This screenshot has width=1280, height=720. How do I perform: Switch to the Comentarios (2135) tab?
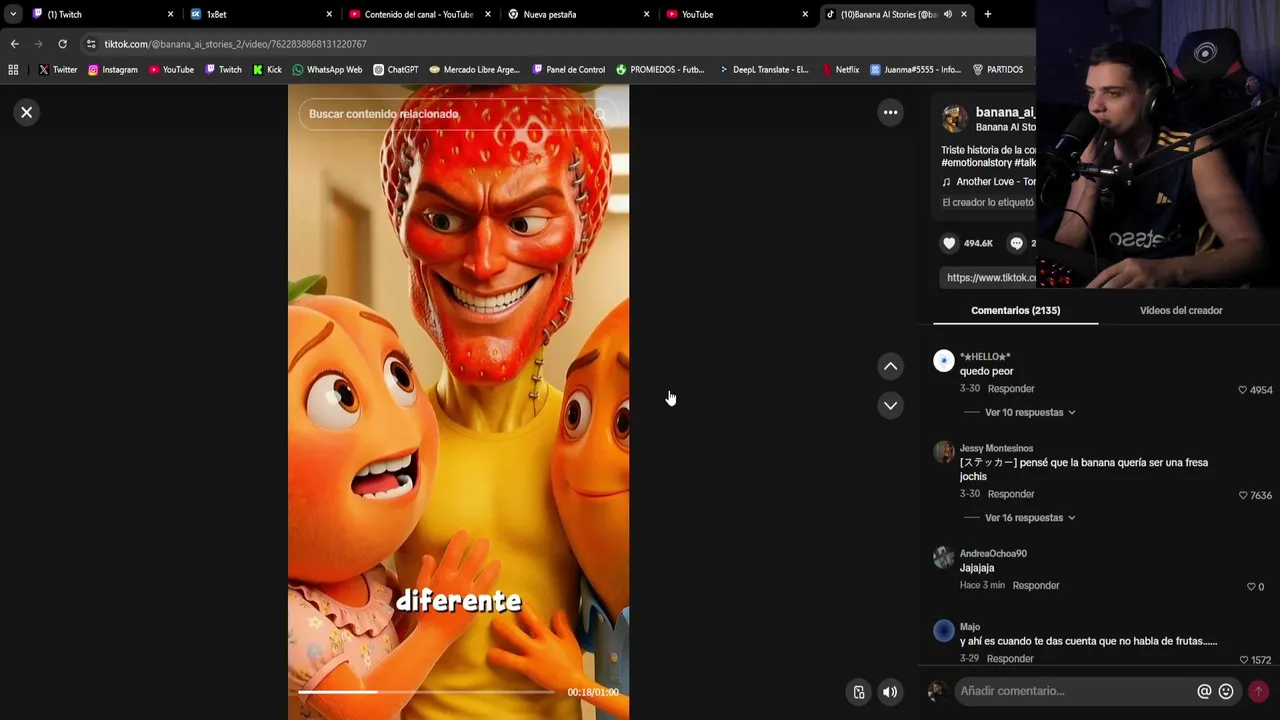1015,310
